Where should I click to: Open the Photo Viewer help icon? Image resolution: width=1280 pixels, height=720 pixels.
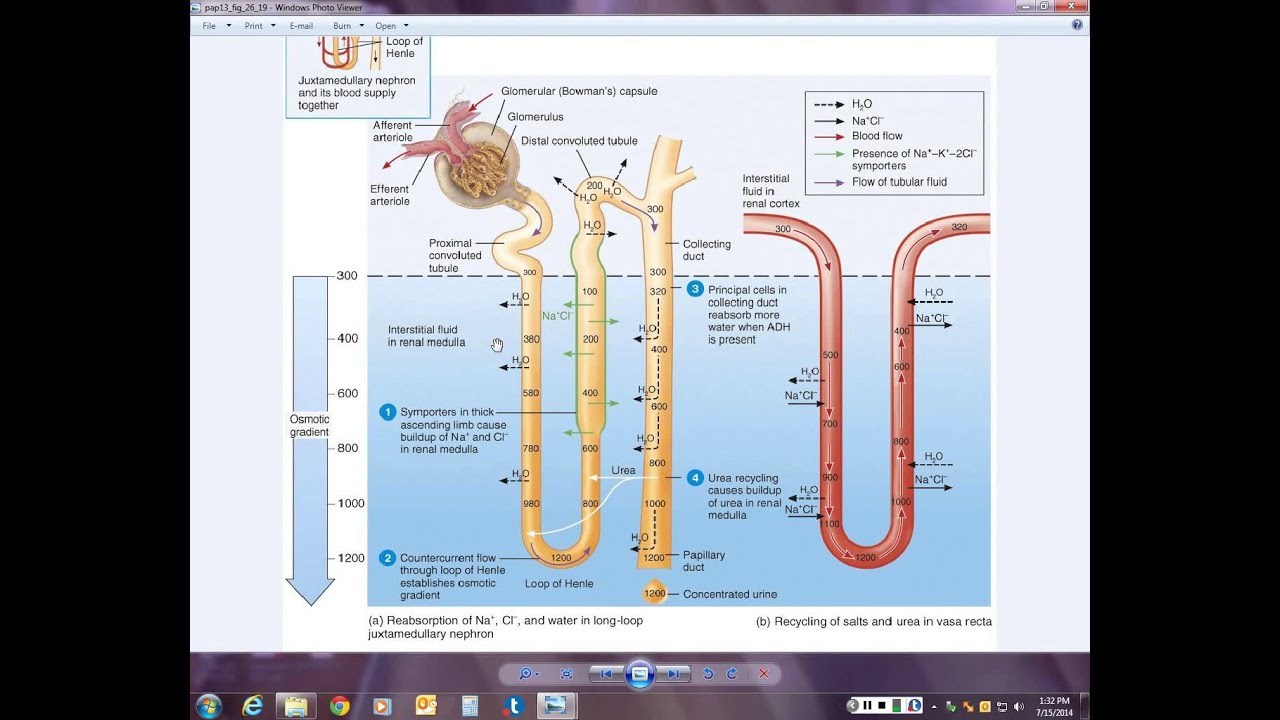click(1077, 25)
